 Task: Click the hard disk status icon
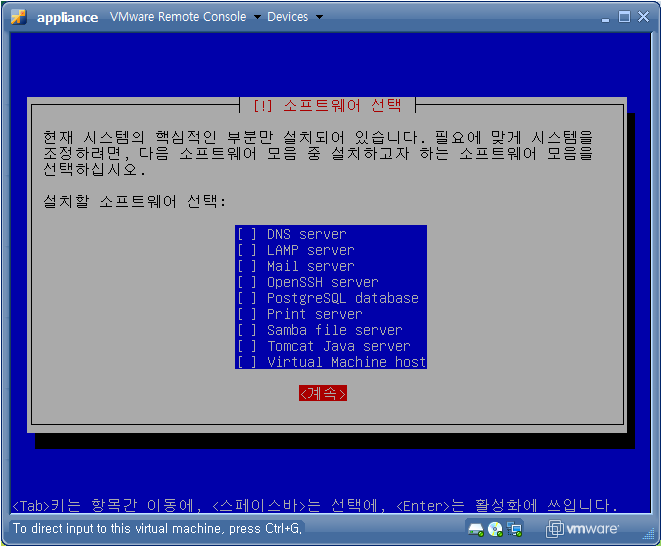(476, 529)
